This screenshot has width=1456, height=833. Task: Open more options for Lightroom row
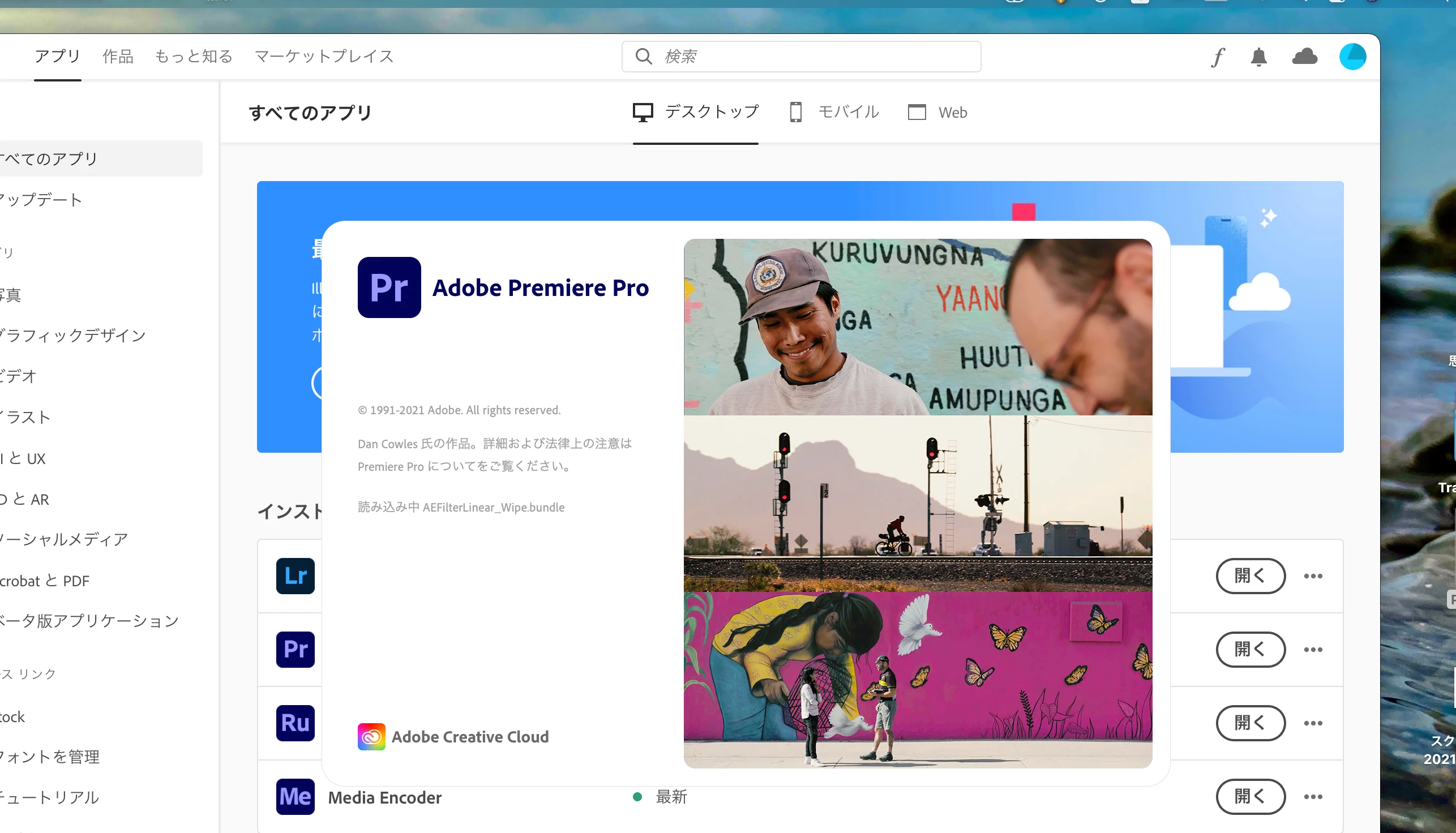(x=1313, y=576)
